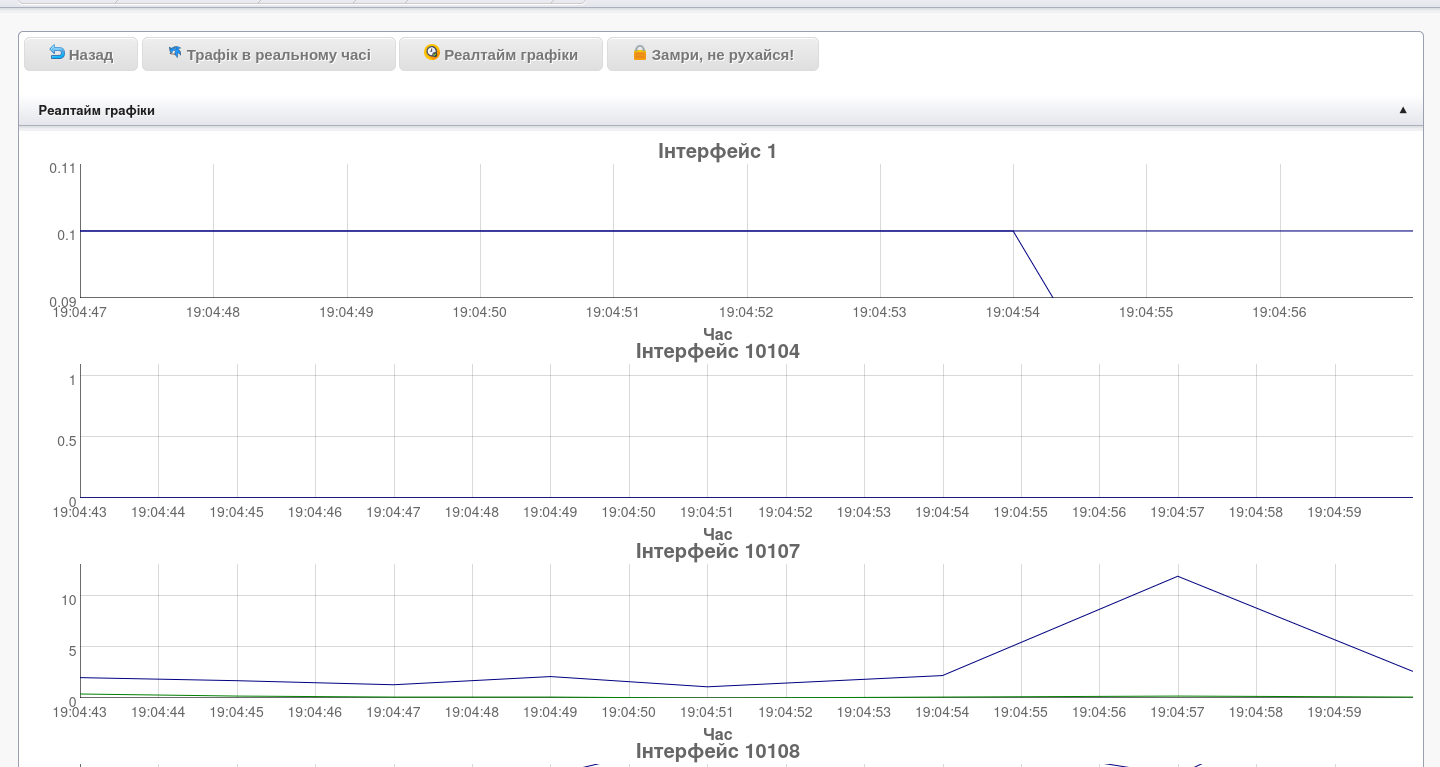The width and height of the screenshot is (1440, 767).
Task: Click the 'Інтерфейс 10108' chart heading
Action: coord(717,751)
